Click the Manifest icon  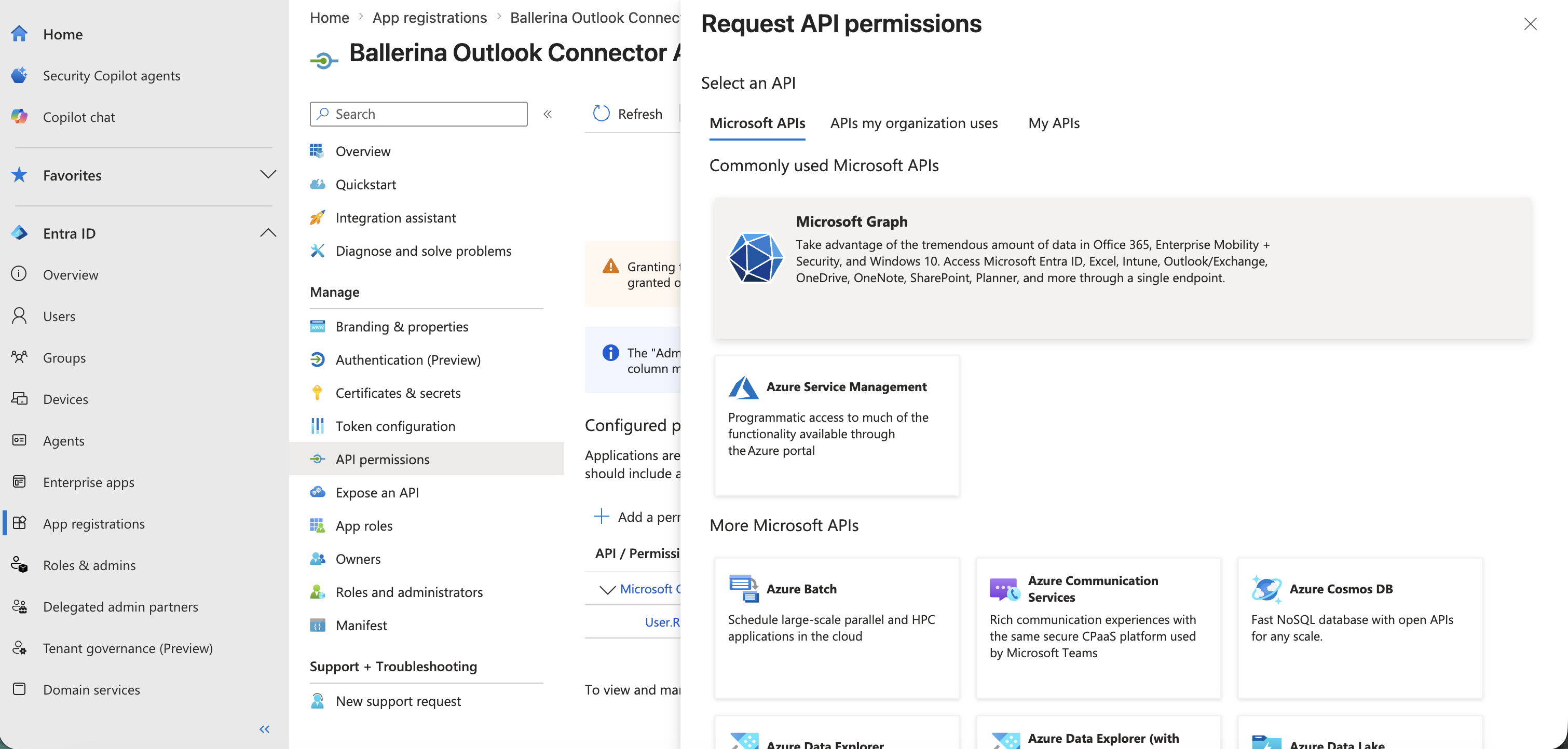tap(317, 625)
